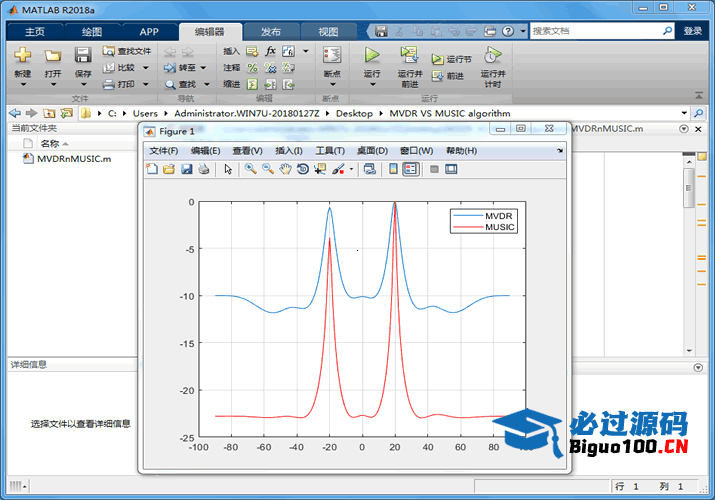The image size is (715, 500).
Task: Switch to the 视图 (View) tab
Action: pos(328,31)
